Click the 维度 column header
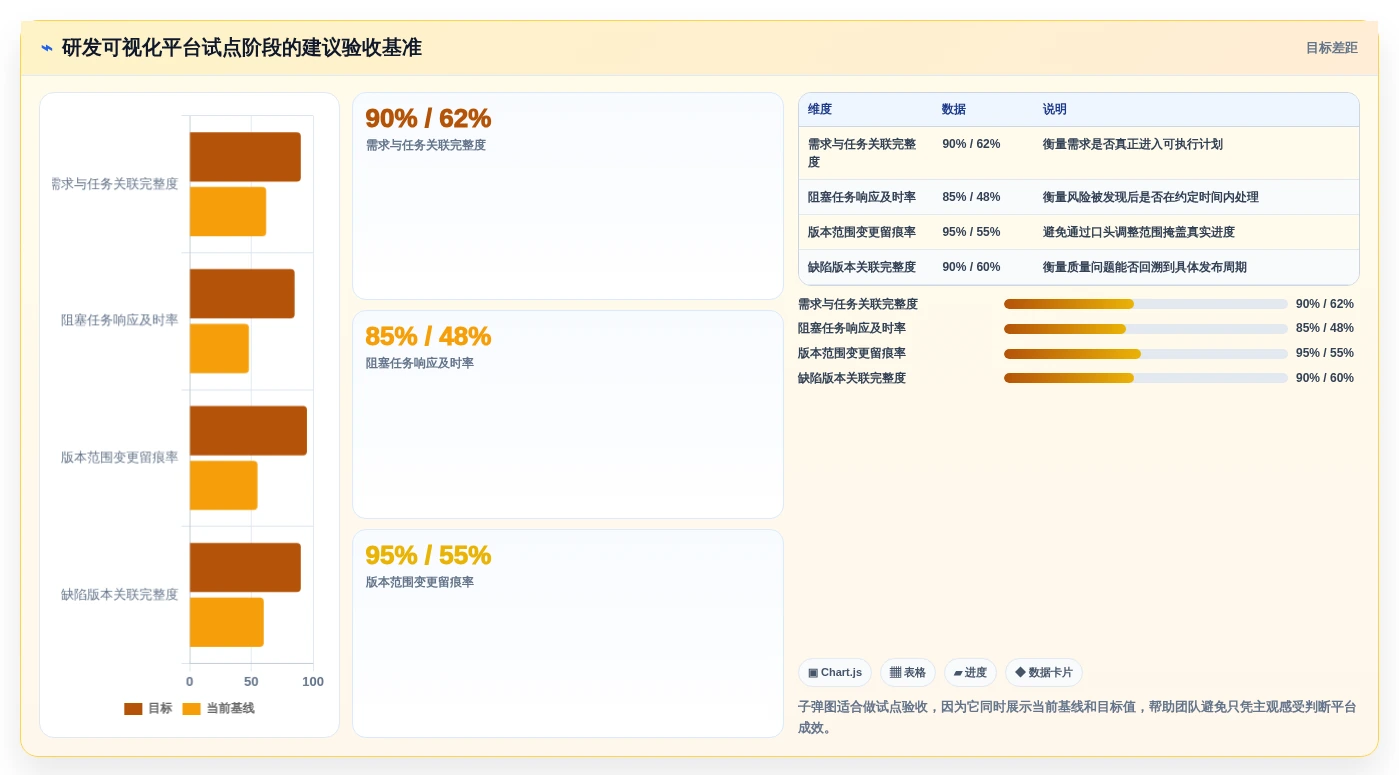Screen dimensions: 1399x775 click(820, 109)
